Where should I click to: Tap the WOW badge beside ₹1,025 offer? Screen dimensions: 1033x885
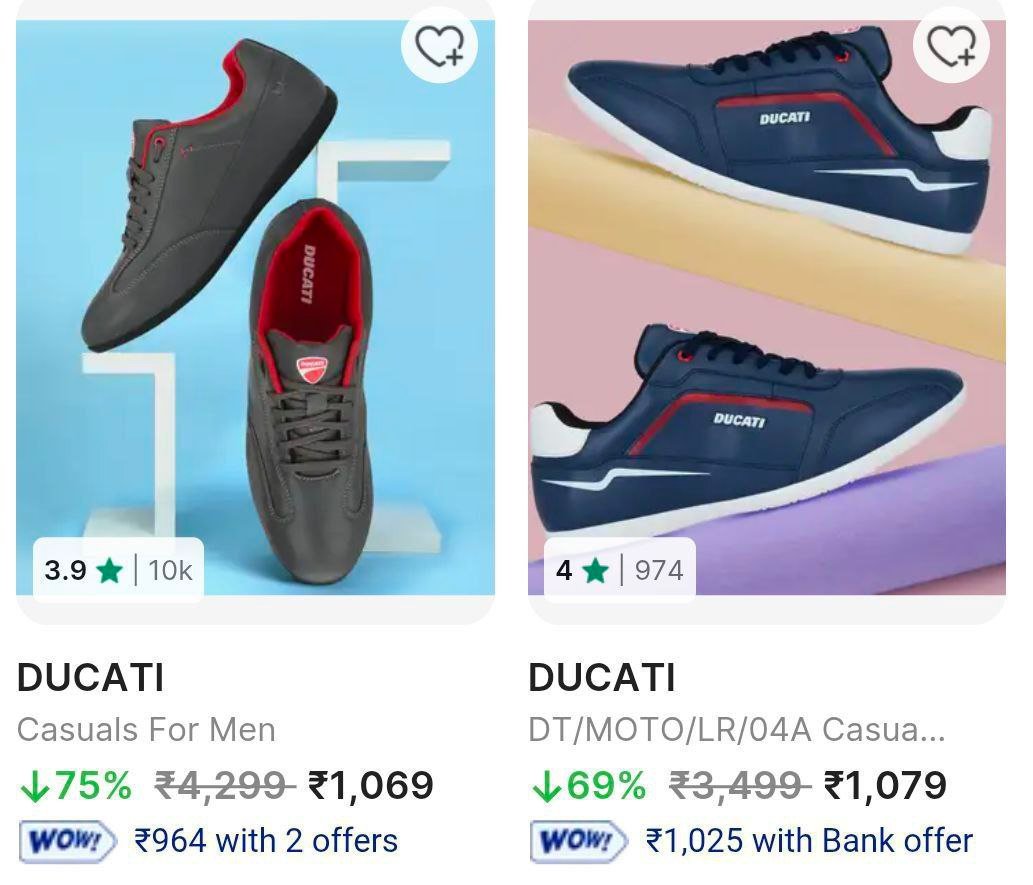[578, 841]
